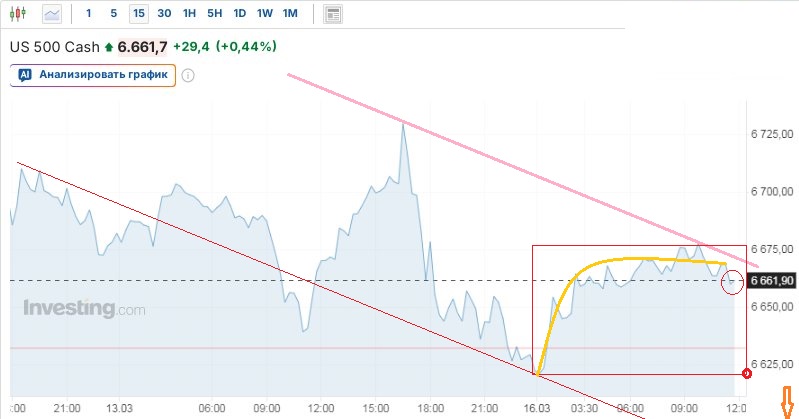Click the Investing.com watermark logo
799x419 pixels.
point(84,309)
